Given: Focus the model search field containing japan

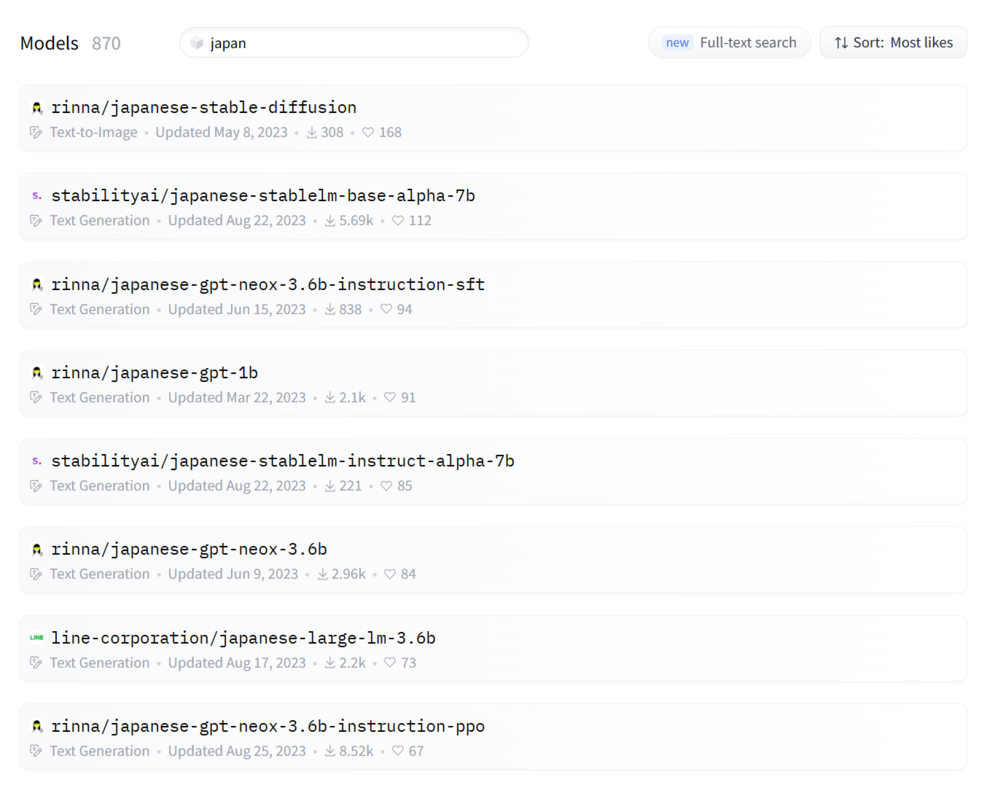Looking at the screenshot, I should [354, 43].
